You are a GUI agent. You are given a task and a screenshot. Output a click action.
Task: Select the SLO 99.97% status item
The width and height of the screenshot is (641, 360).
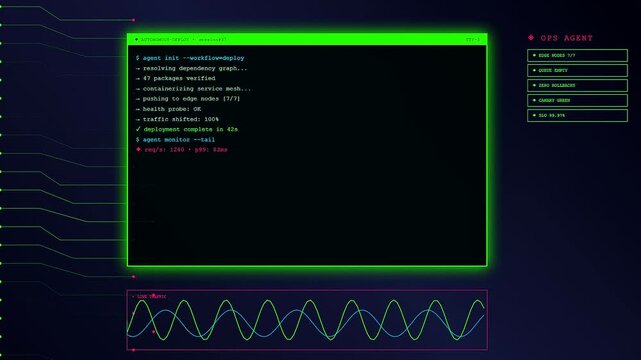tap(577, 116)
